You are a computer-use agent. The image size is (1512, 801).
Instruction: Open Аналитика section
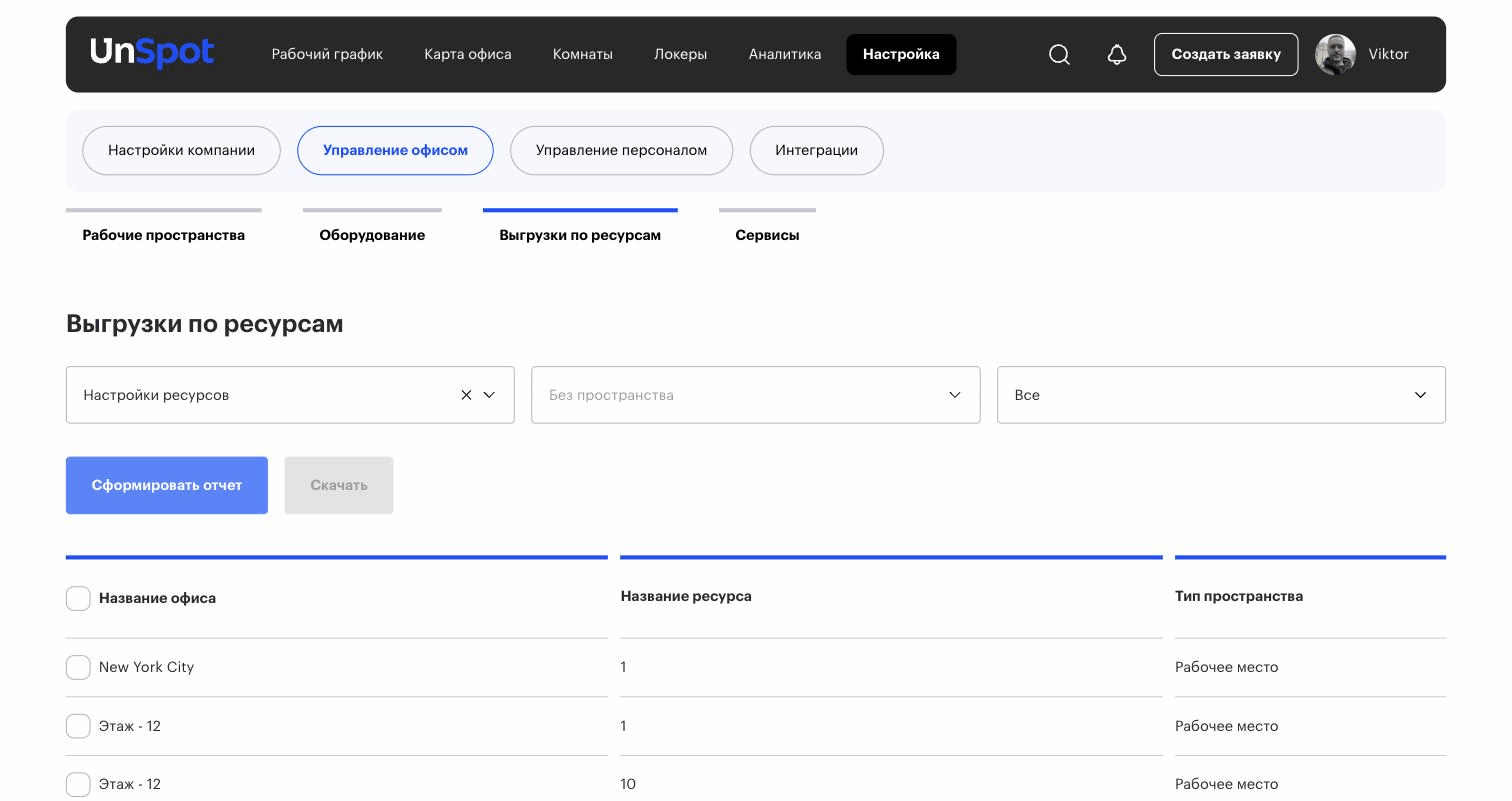(x=785, y=54)
